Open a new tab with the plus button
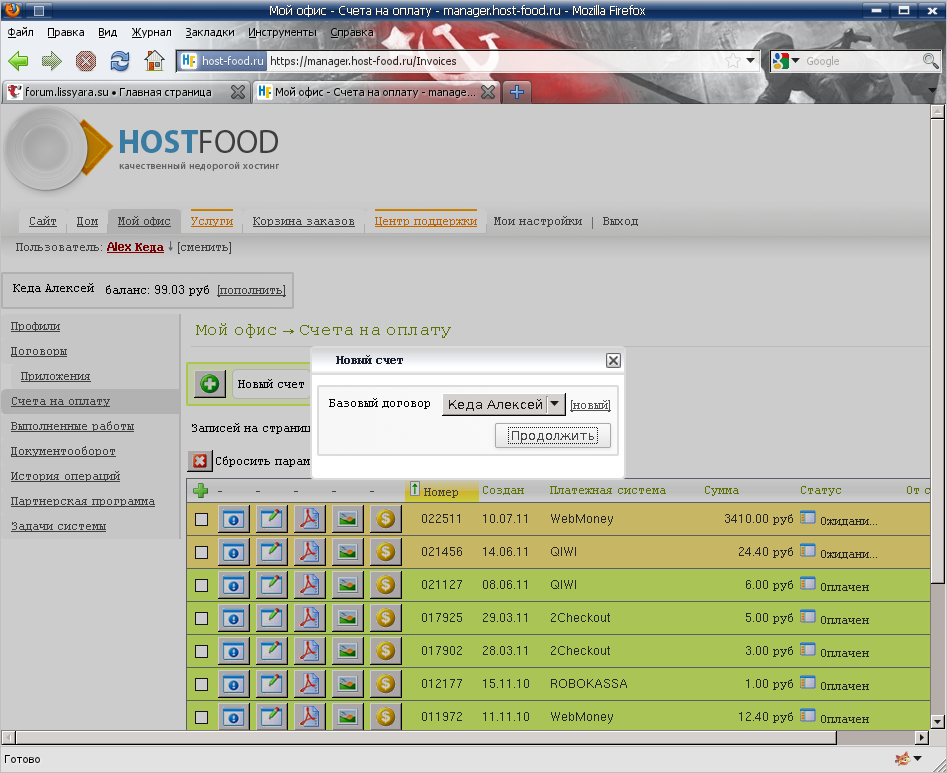This screenshot has height=773, width=947. click(517, 92)
